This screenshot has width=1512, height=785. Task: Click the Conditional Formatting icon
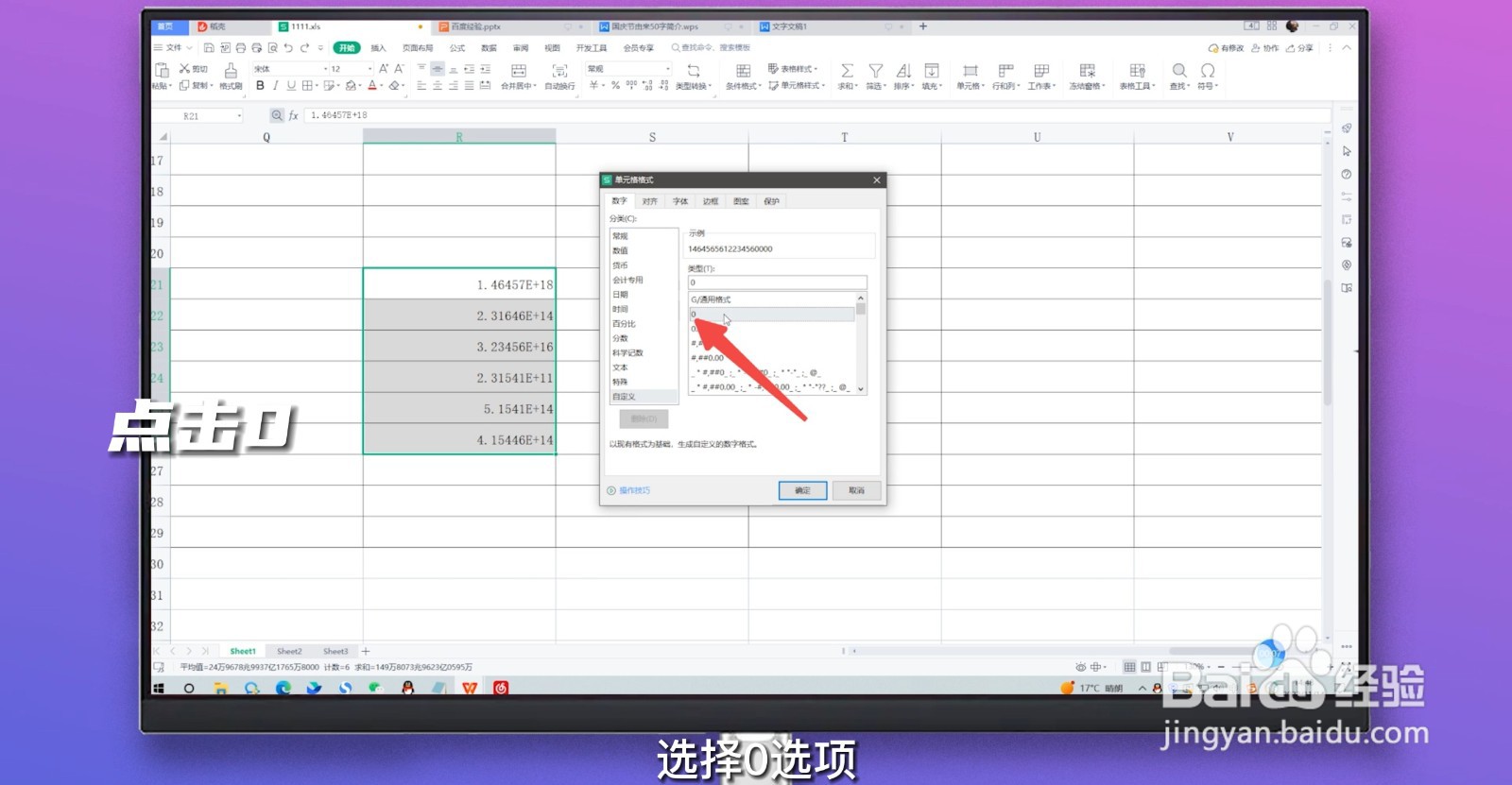[x=743, y=71]
